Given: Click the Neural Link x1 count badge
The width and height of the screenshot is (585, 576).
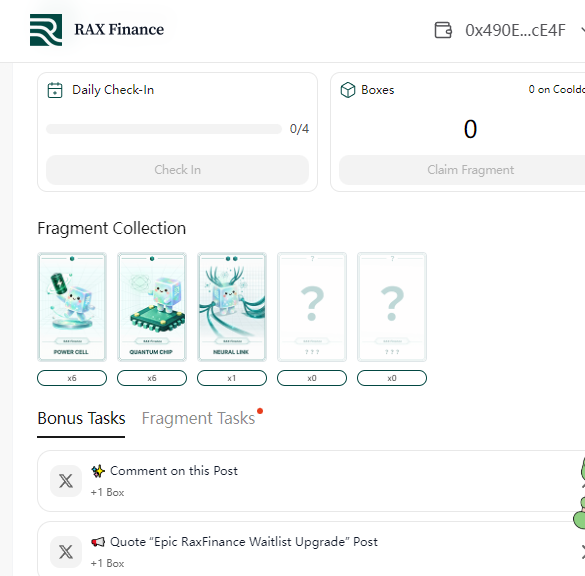Looking at the screenshot, I should point(232,378).
